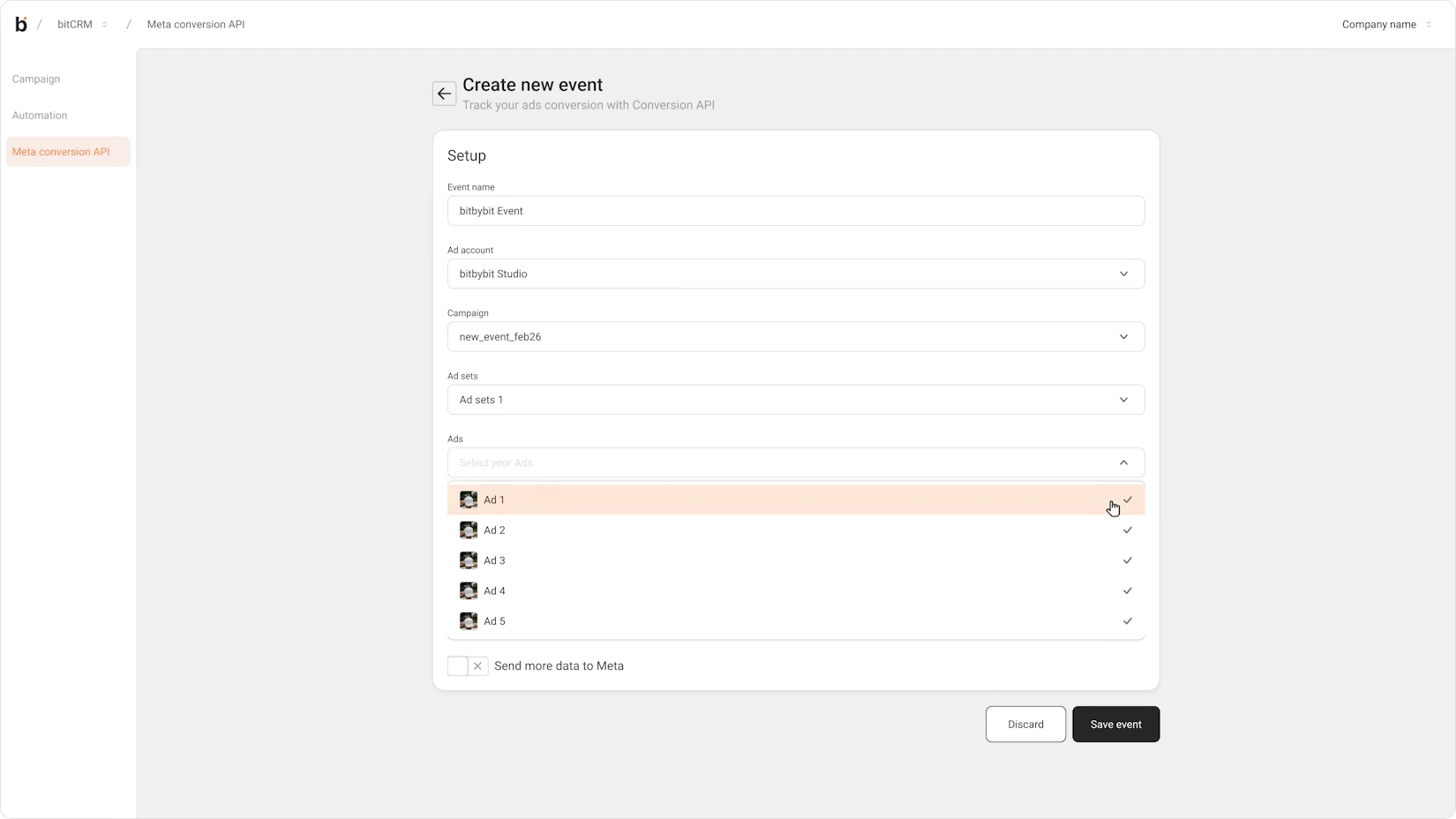Viewport: 1456px width, 819px height.
Task: Click the Ad 1 thumbnail image
Action: click(x=469, y=500)
